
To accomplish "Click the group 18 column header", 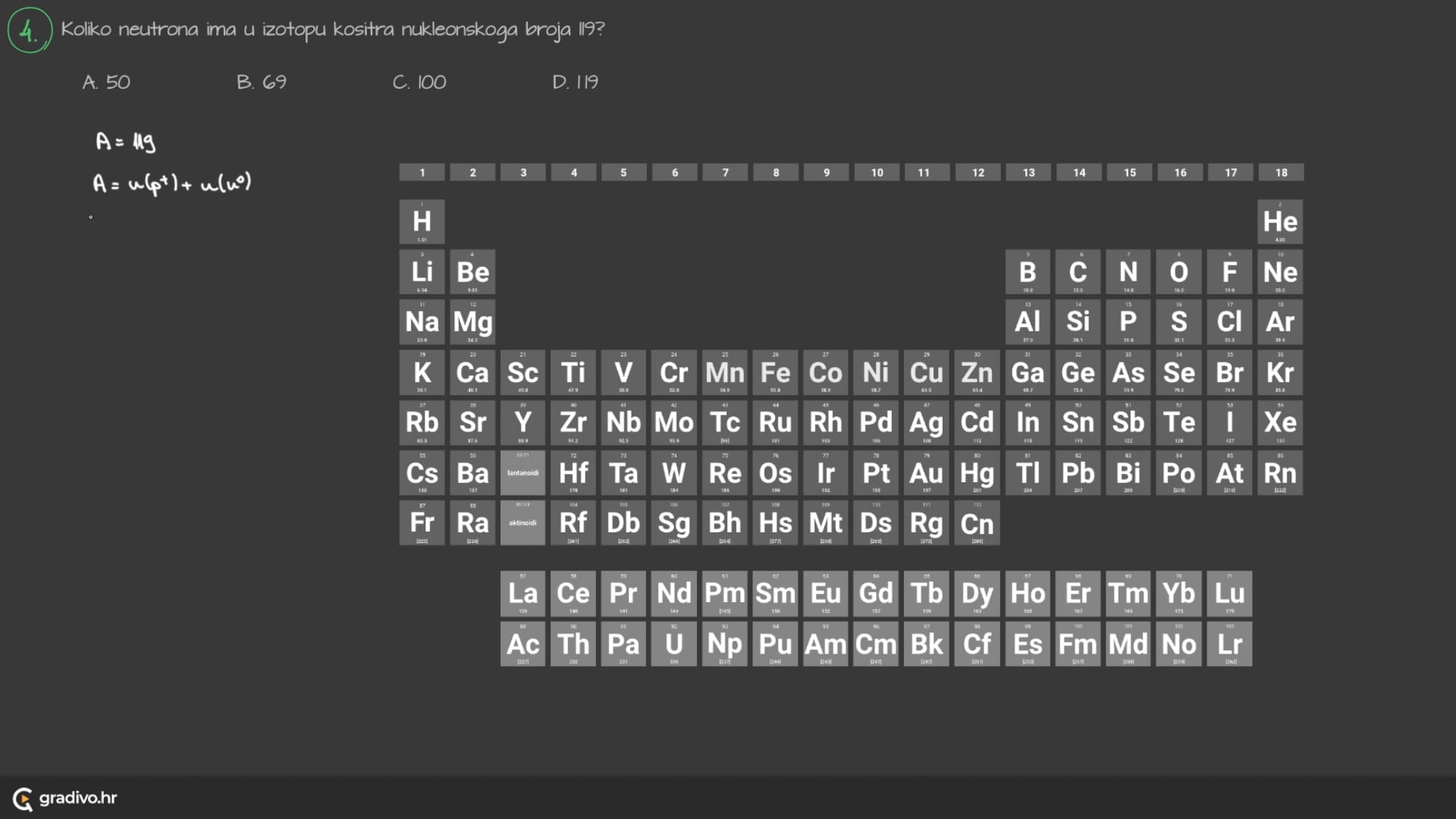I will click(x=1281, y=173).
